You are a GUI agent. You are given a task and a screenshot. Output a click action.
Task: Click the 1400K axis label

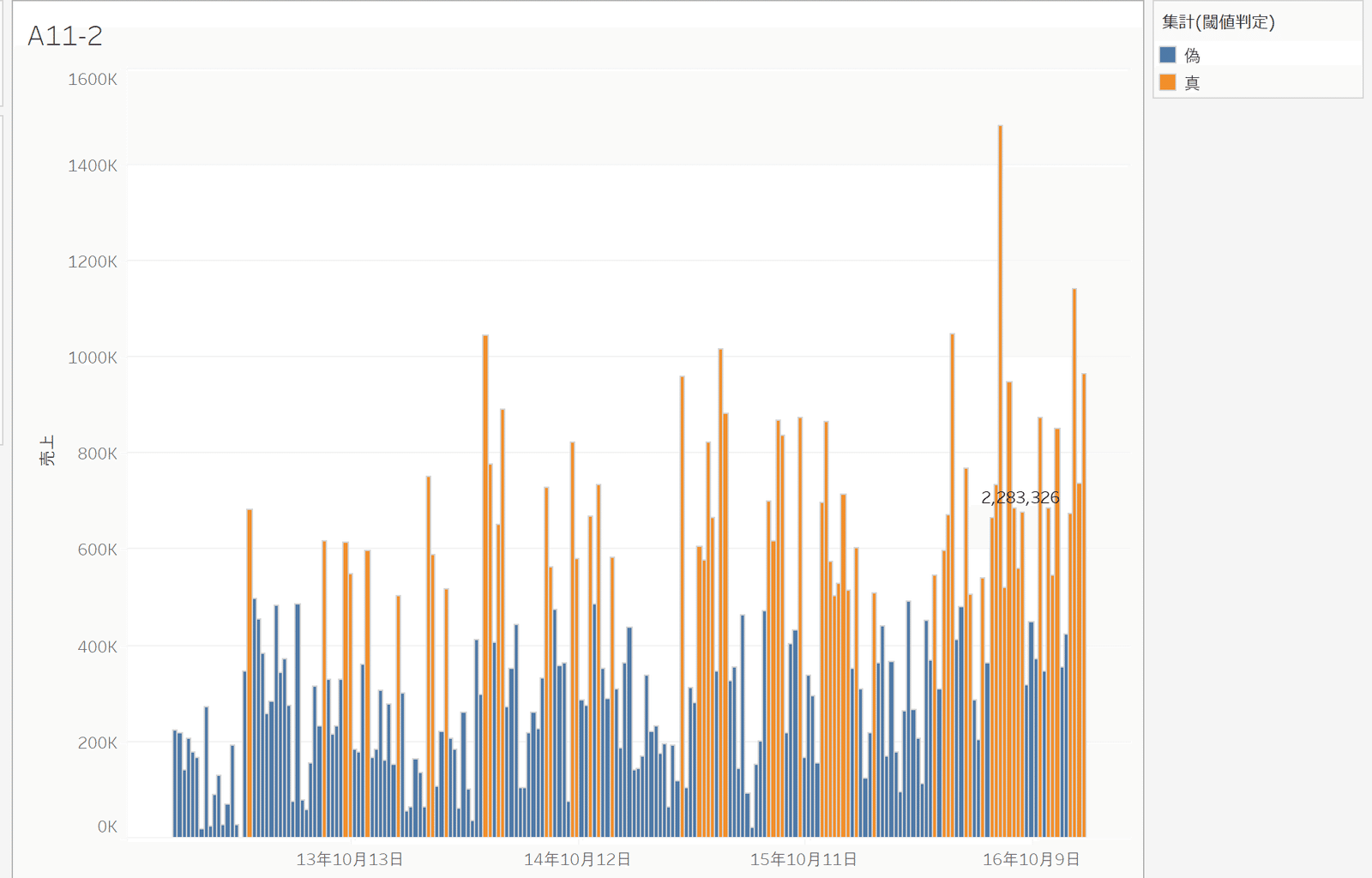[x=93, y=165]
